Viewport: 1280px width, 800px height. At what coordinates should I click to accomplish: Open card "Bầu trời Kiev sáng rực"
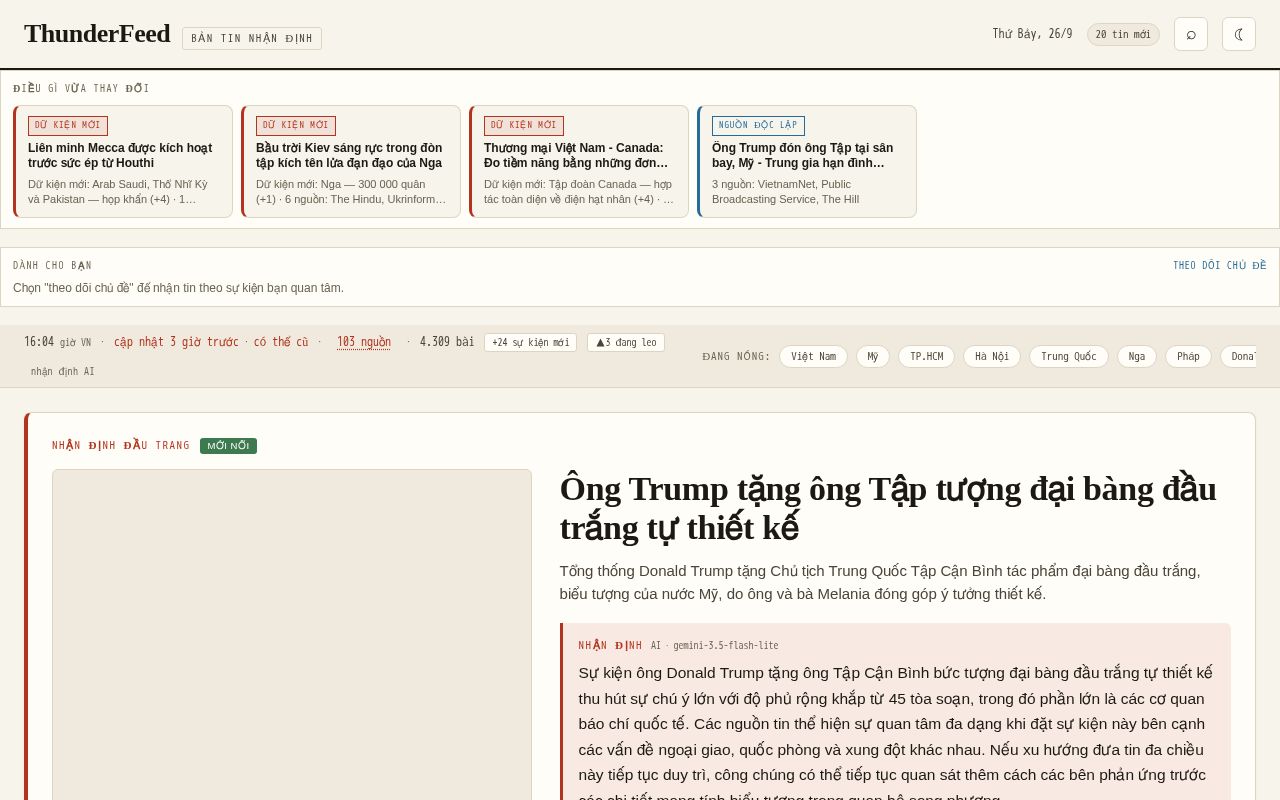click(x=351, y=162)
